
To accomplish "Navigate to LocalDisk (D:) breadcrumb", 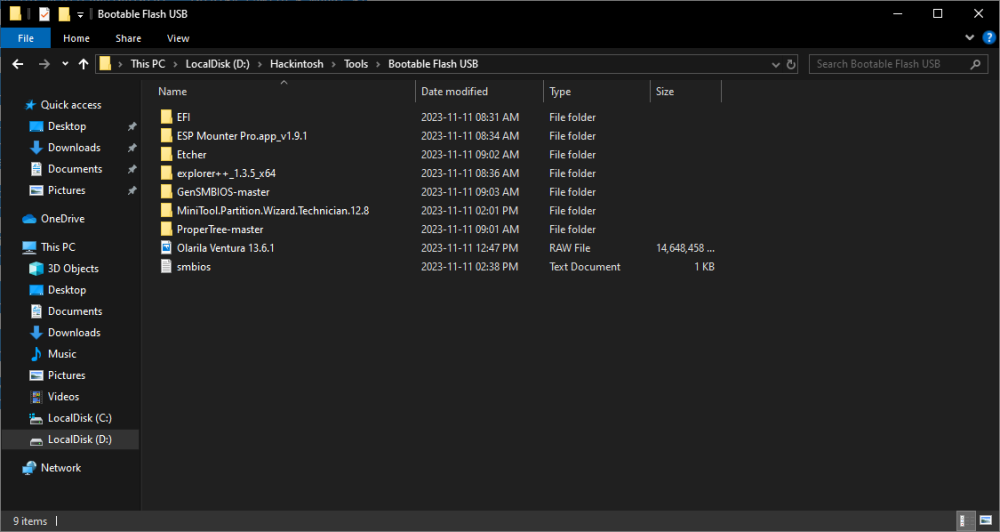I will (217, 64).
